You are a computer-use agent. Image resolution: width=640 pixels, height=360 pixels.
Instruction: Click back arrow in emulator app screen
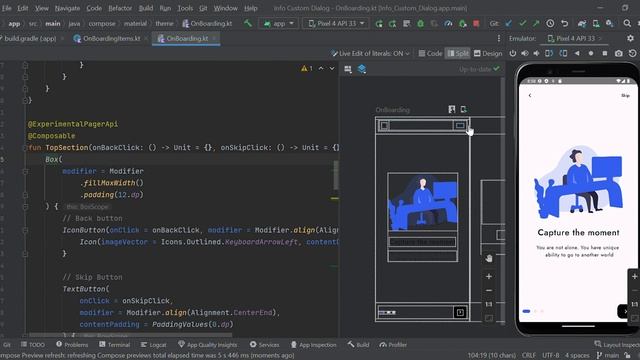pos(530,96)
